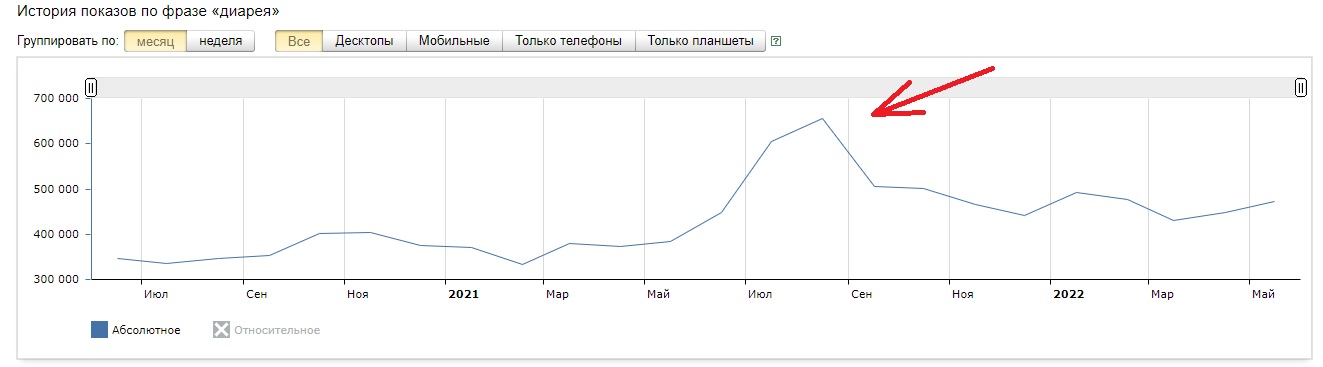1323x367 pixels.
Task: Click the 2021 axis label
Action: (463, 294)
